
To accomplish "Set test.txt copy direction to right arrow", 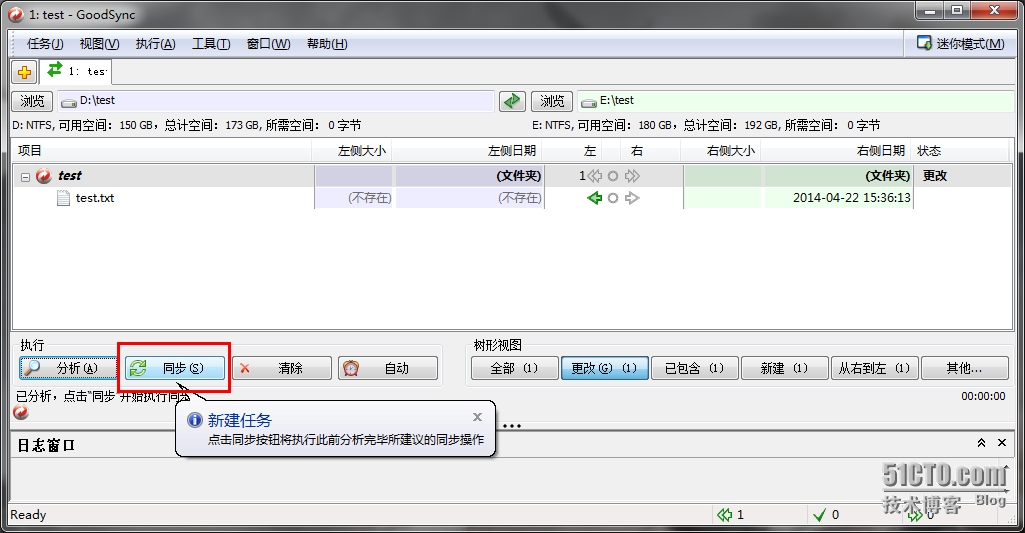I will pos(632,198).
